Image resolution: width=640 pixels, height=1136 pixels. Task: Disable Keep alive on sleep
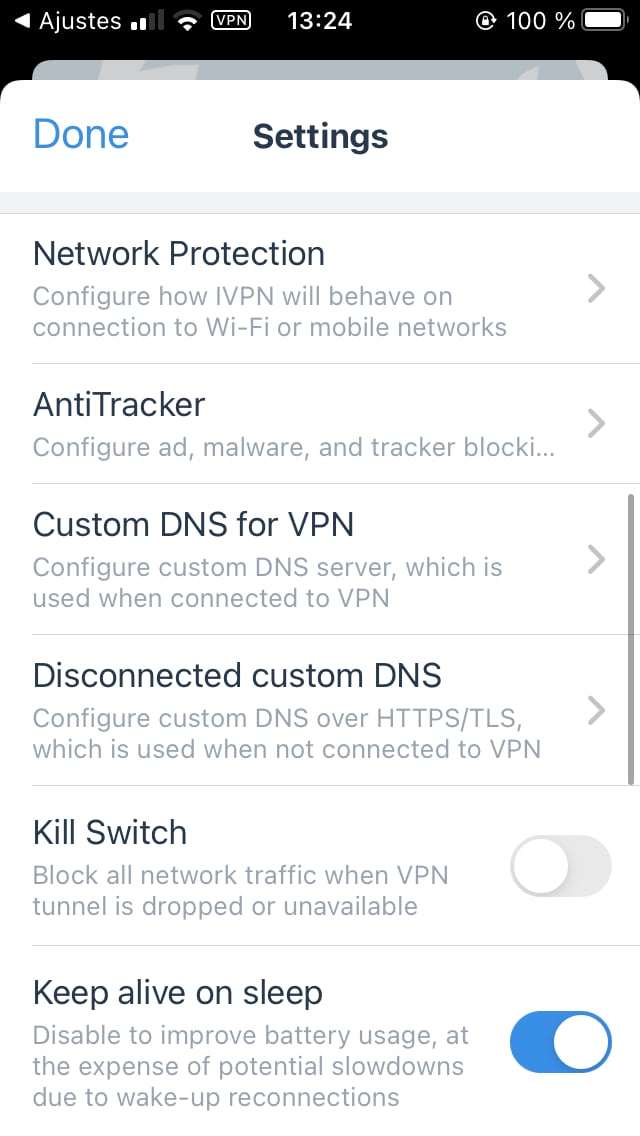(561, 1042)
